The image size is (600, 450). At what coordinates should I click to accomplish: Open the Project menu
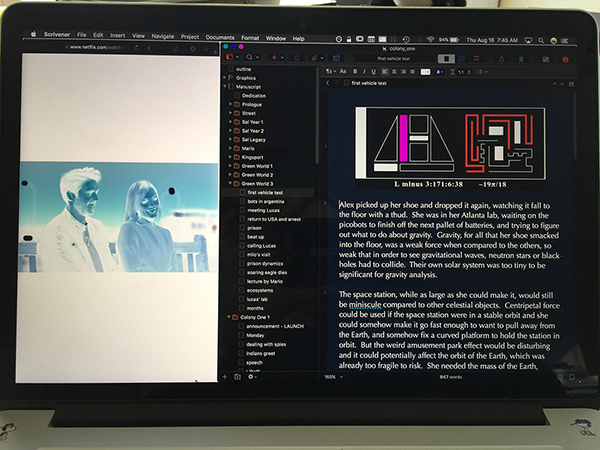[190, 37]
